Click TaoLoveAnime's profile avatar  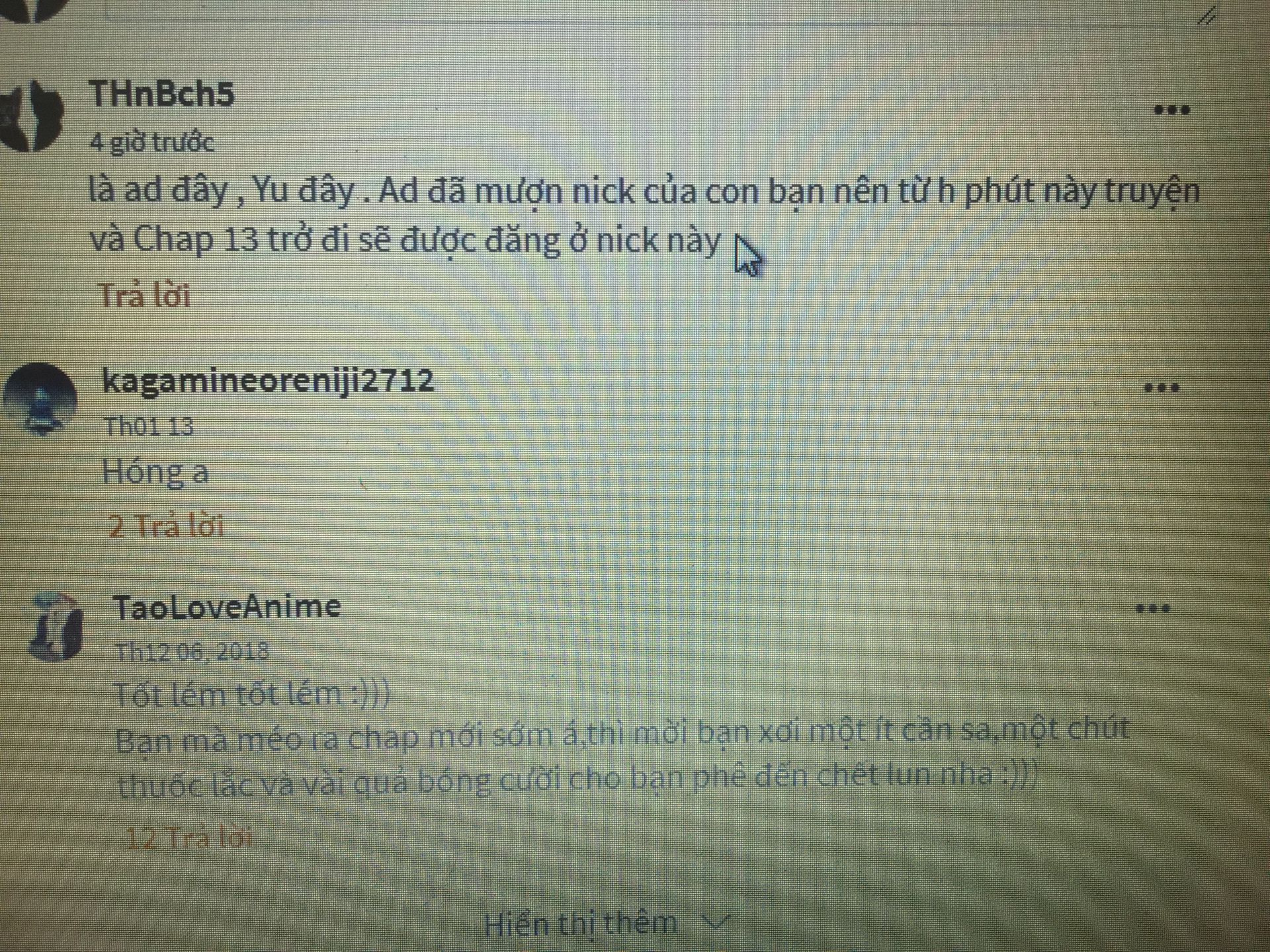point(56,627)
